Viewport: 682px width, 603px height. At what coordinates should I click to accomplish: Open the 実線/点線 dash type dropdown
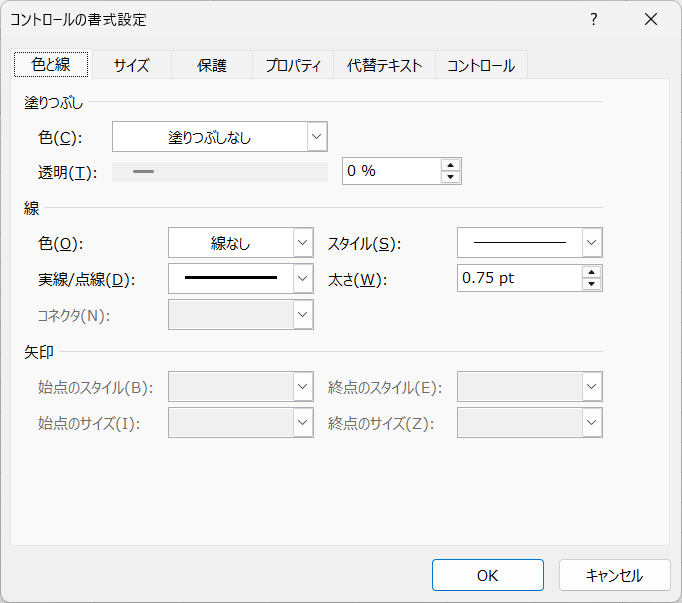point(241,278)
